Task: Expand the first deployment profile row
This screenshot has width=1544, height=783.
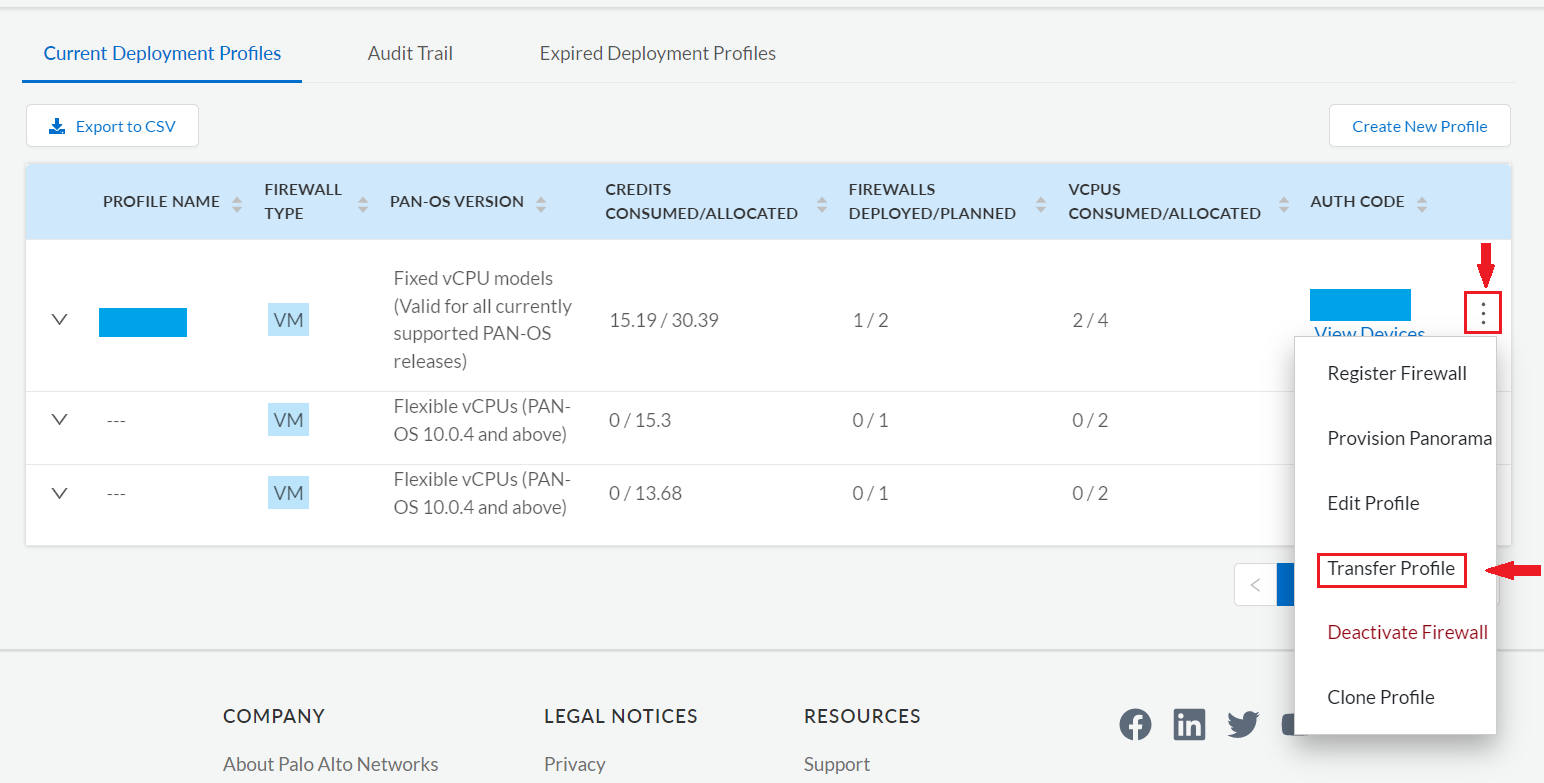Action: point(59,320)
